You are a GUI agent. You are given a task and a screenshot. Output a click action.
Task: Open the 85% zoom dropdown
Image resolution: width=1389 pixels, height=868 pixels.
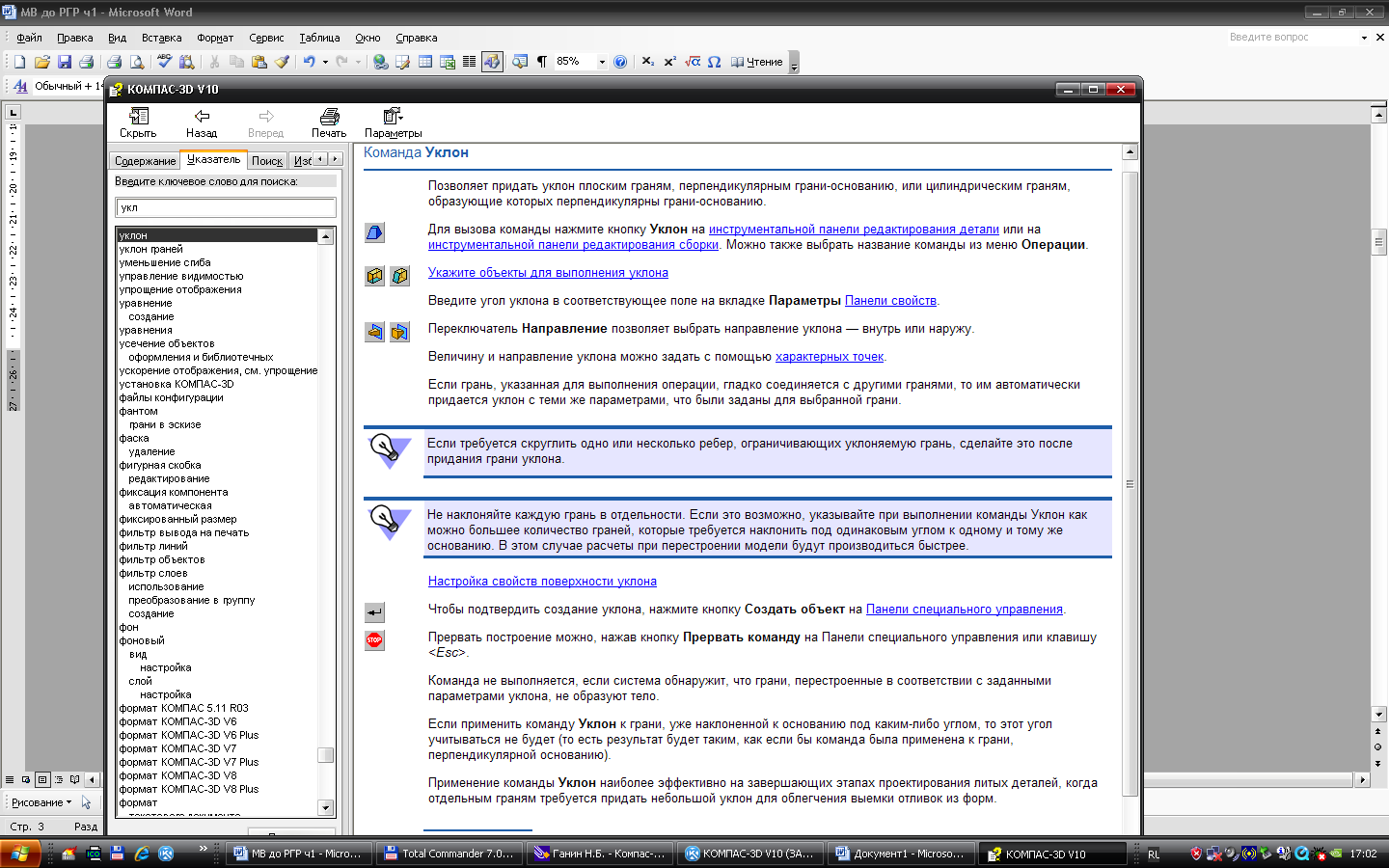coord(602,62)
